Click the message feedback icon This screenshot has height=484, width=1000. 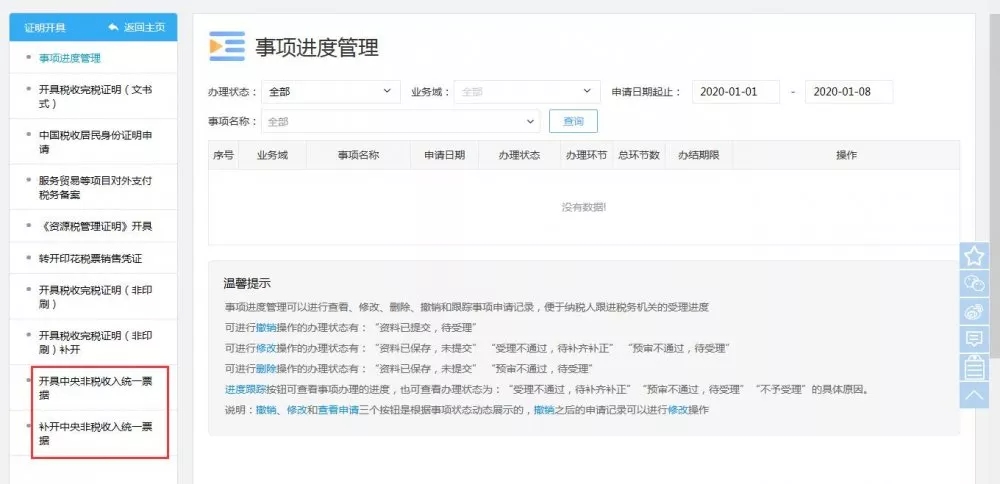click(x=974, y=339)
